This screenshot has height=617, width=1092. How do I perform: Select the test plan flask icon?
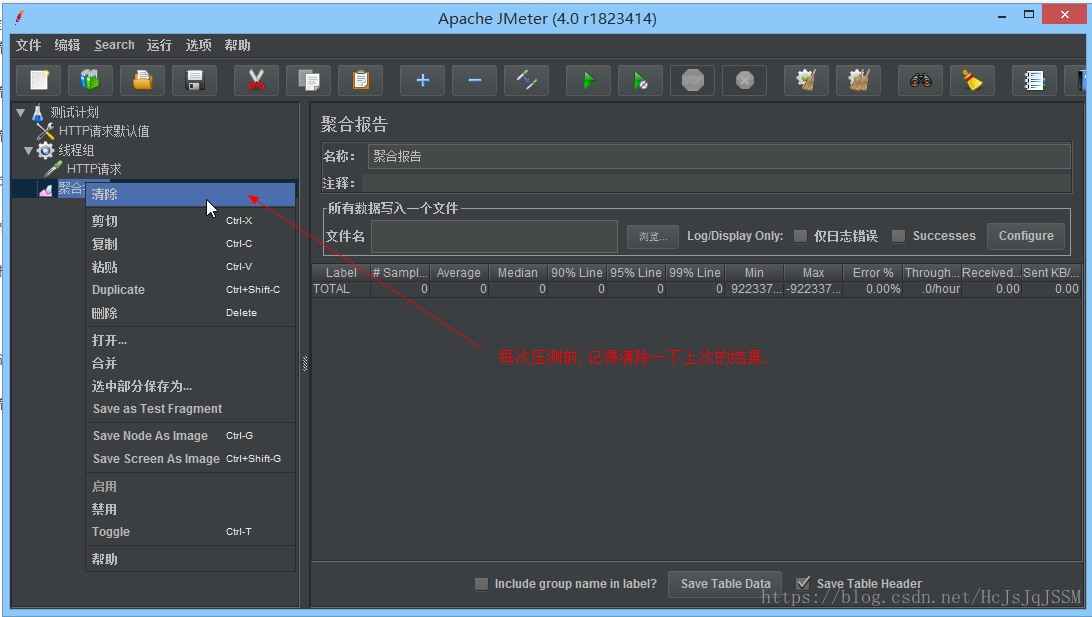coord(38,112)
